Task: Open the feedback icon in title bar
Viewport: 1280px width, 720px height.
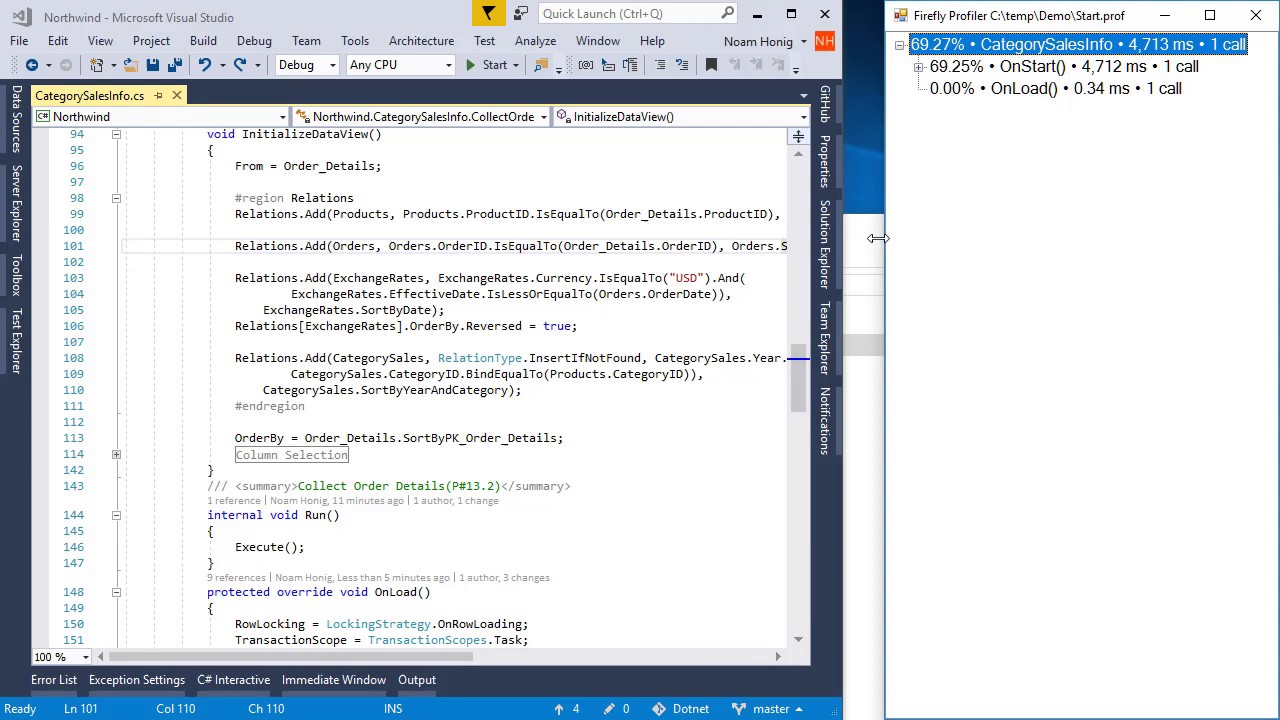Action: pos(521,14)
